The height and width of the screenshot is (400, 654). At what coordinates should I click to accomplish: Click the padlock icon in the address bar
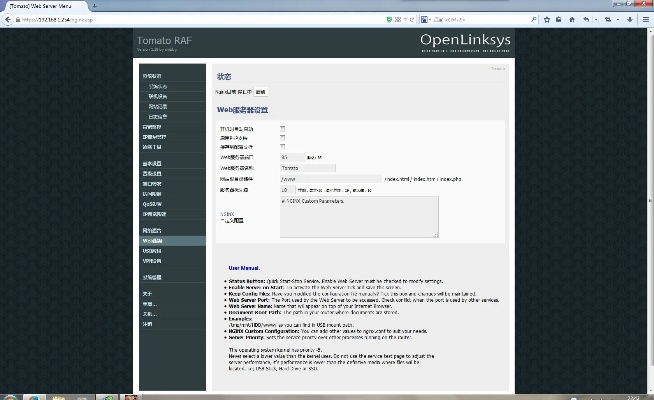pyautogui.click(x=18, y=20)
